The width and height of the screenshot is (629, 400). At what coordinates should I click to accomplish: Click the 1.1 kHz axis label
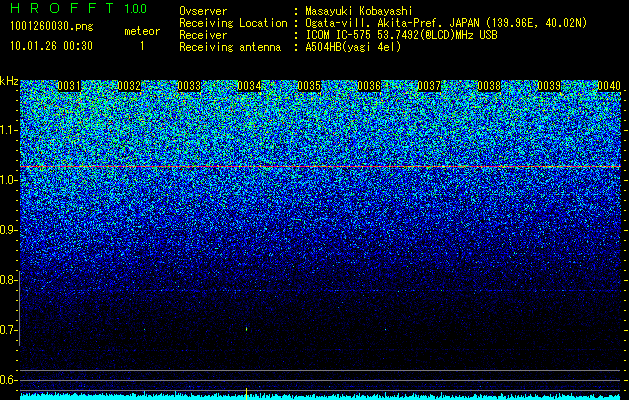pyautogui.click(x=8, y=130)
